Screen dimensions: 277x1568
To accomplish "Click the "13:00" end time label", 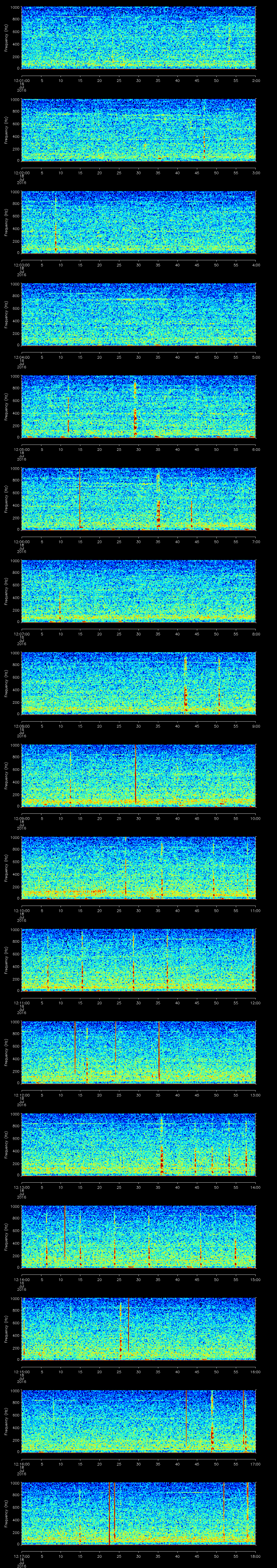I will point(255,1095).
